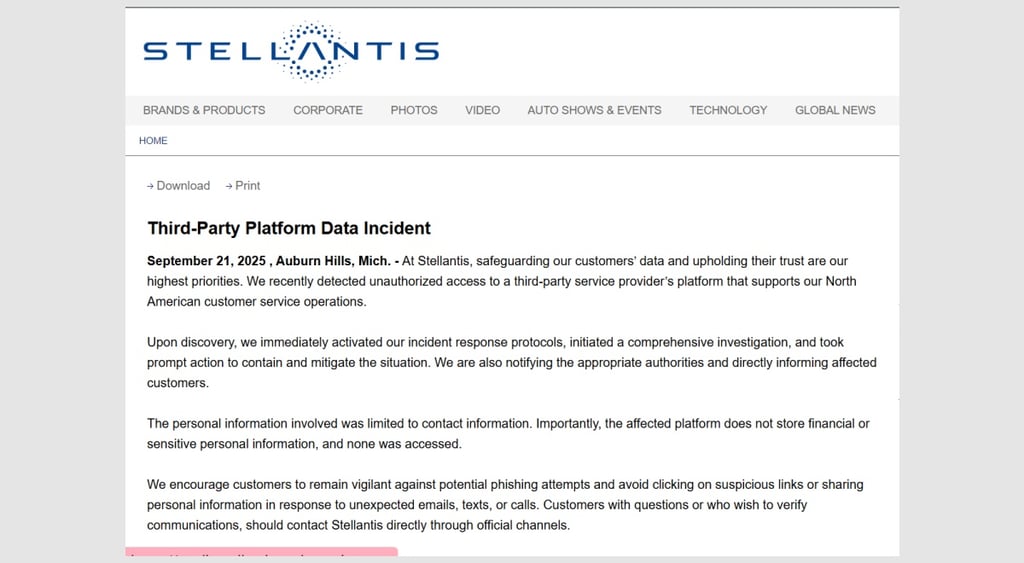Screen dimensions: 1024x563
Task: Click the paragraph starting 'We encourage customers'
Action: click(x=505, y=505)
